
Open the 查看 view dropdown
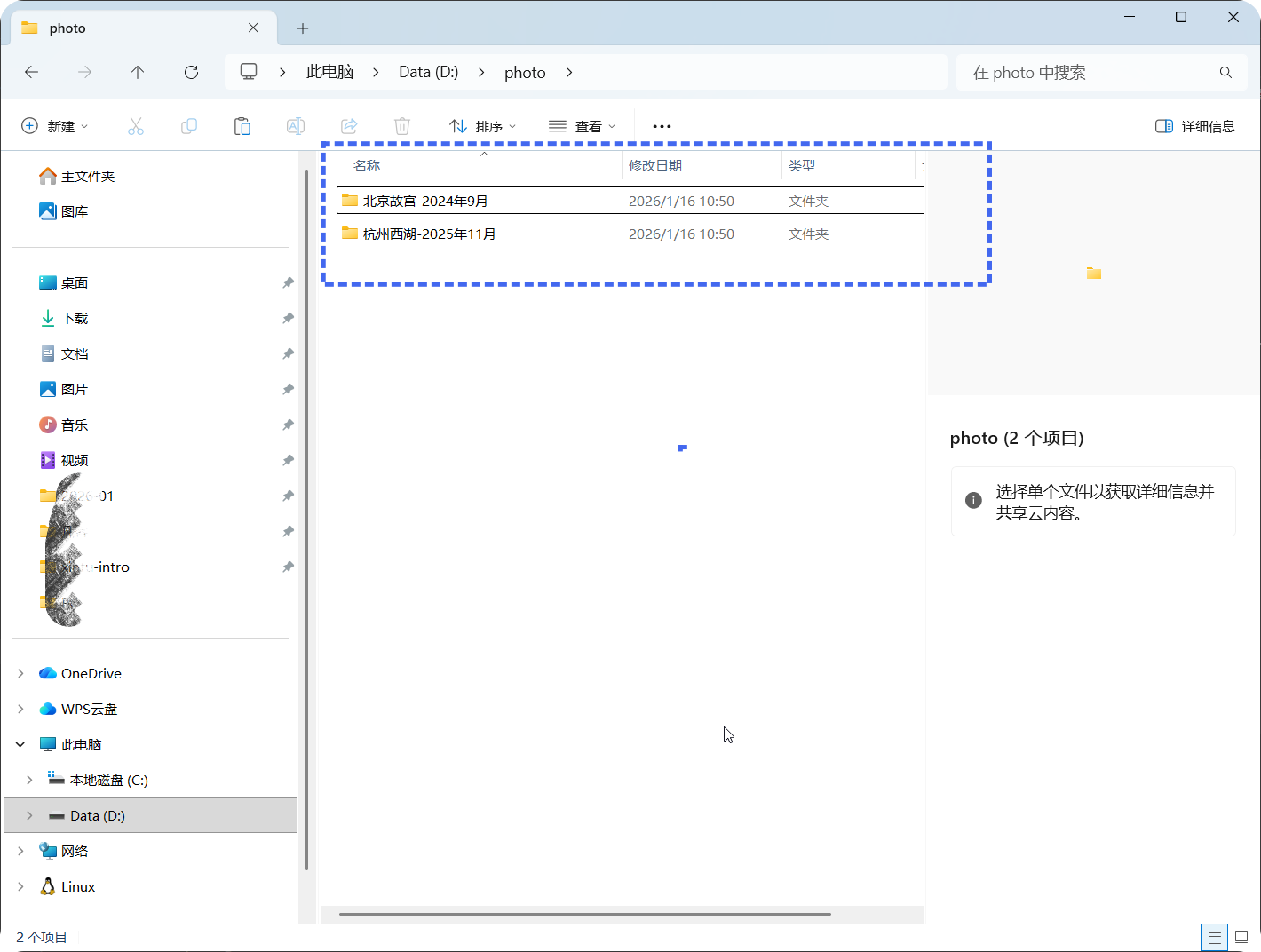coord(583,126)
